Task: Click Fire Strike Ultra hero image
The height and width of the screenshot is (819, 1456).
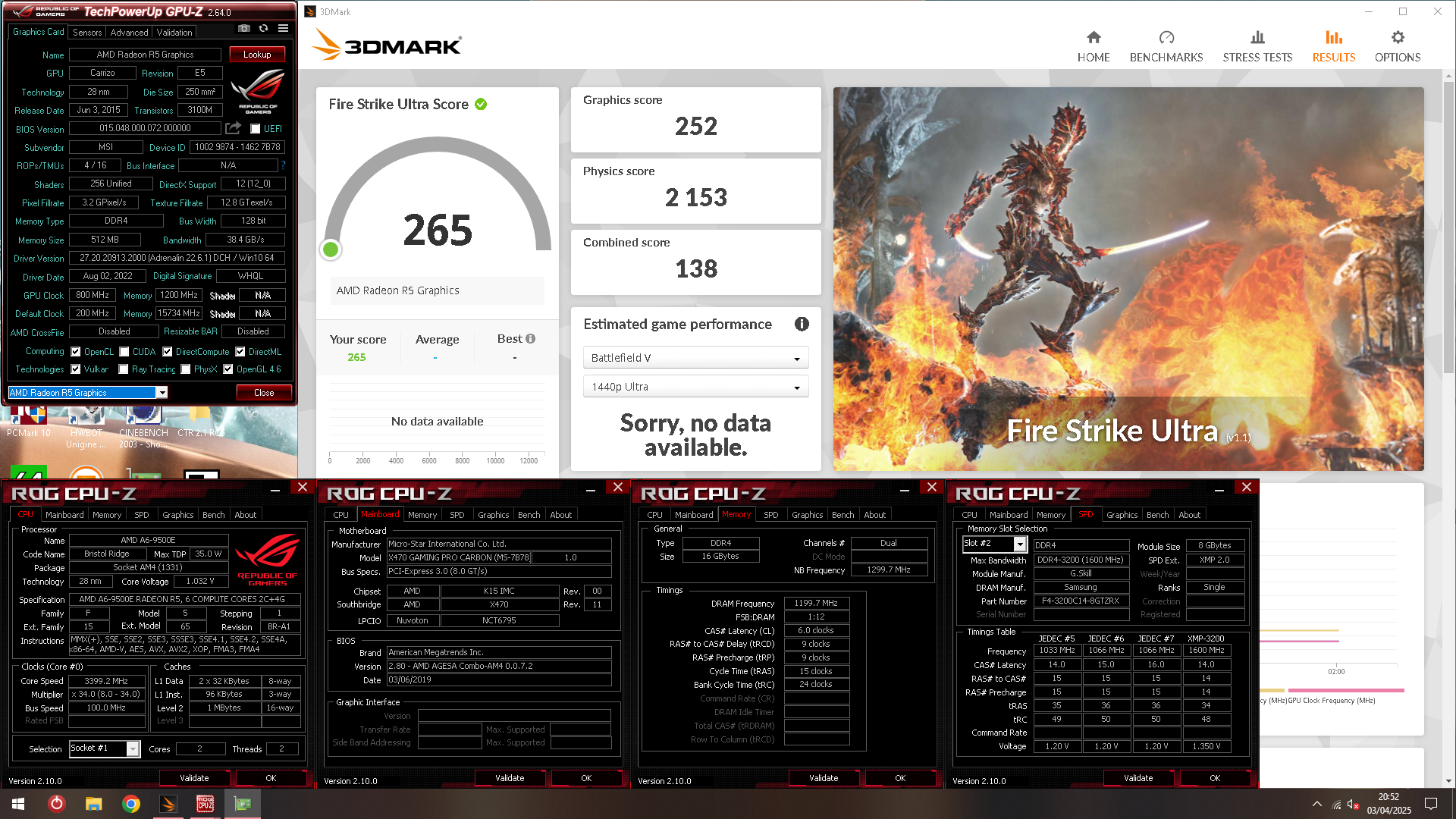Action: (x=1128, y=279)
